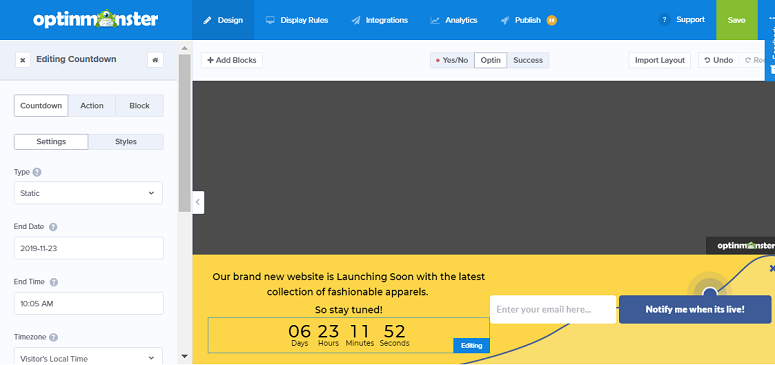Click the End Date field
Viewport: 775px width, 365px height.
coord(88,248)
